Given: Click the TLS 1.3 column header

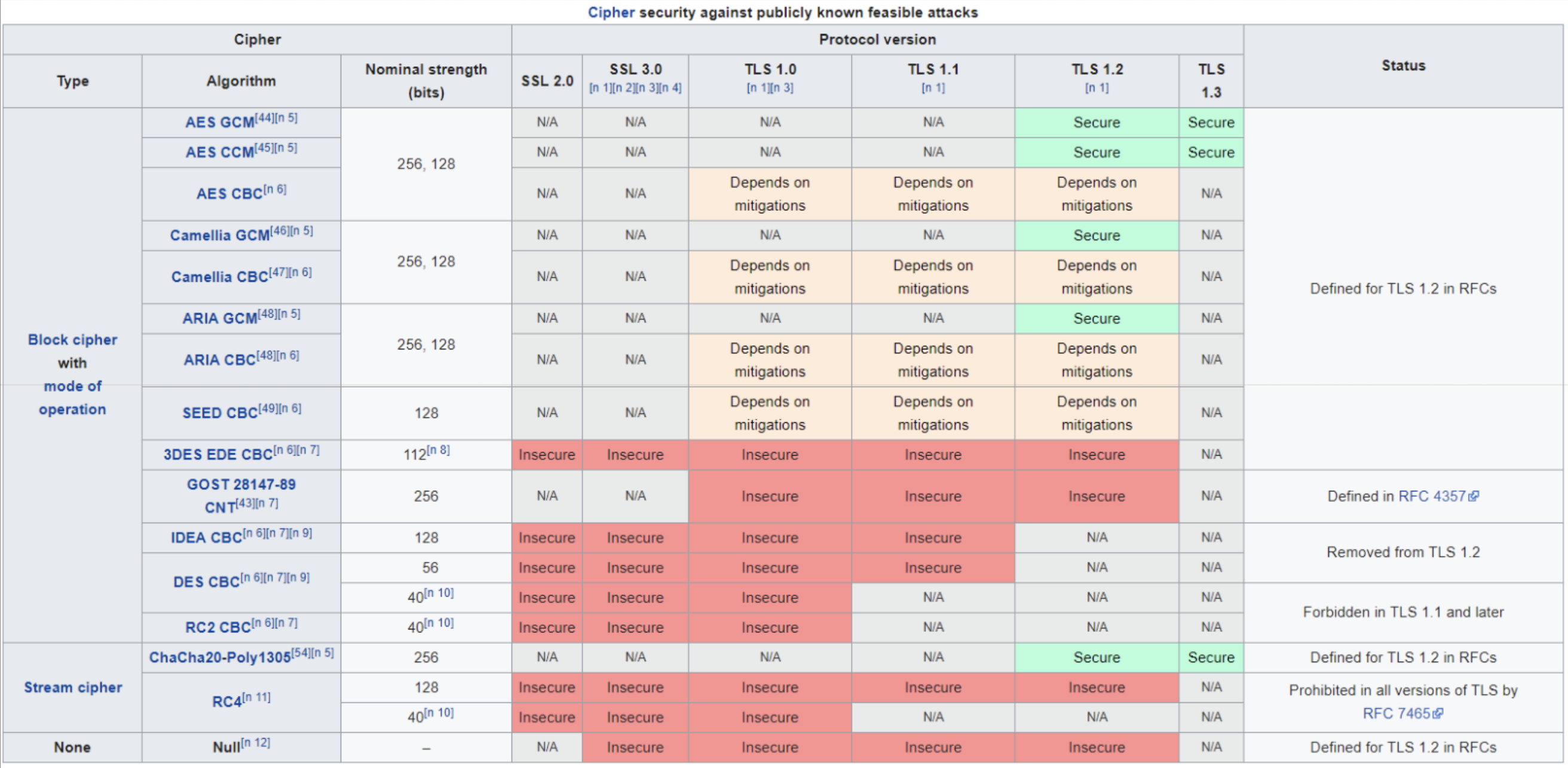Looking at the screenshot, I should 1211,81.
